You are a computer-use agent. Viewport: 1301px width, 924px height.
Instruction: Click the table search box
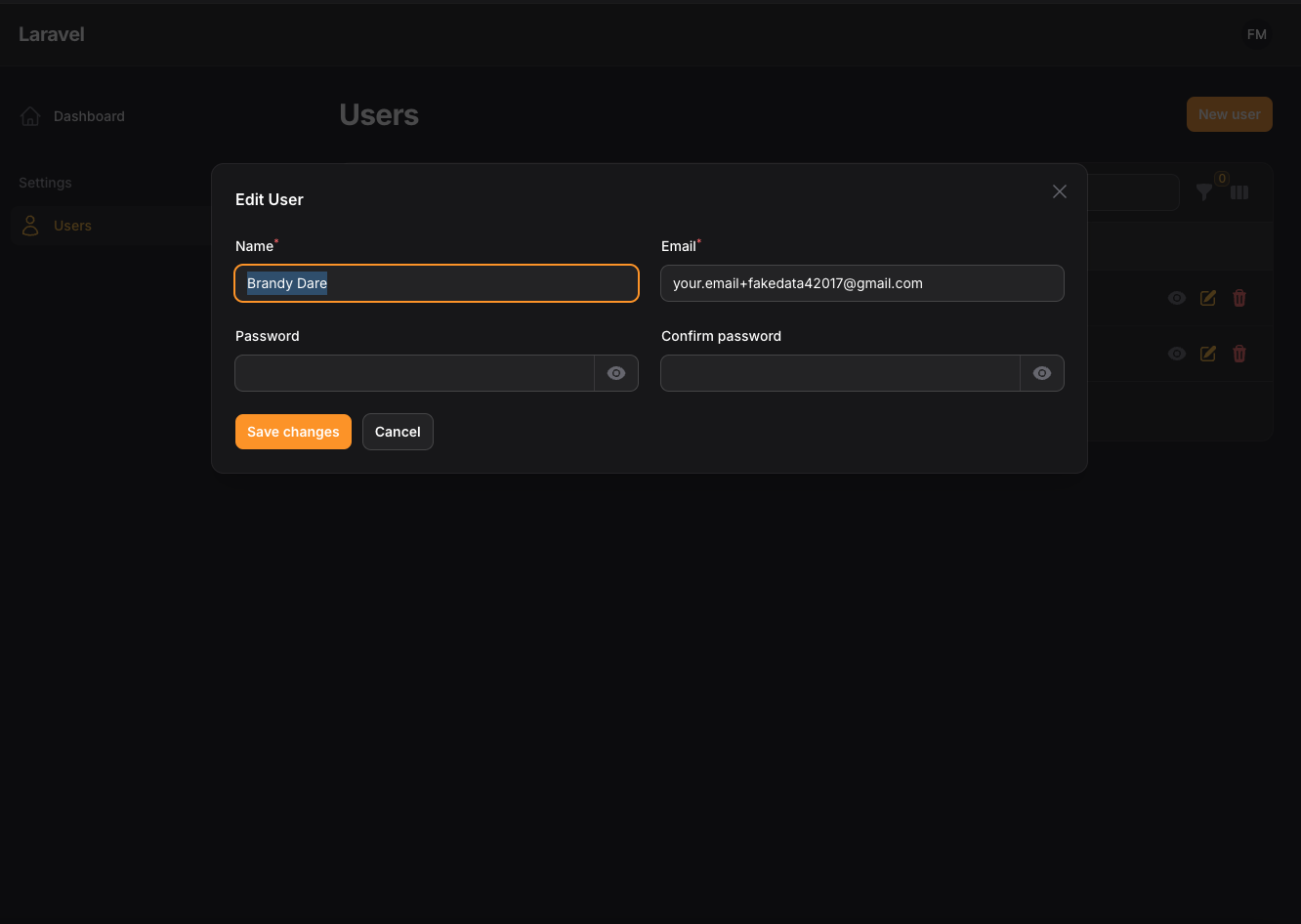(x=1133, y=192)
